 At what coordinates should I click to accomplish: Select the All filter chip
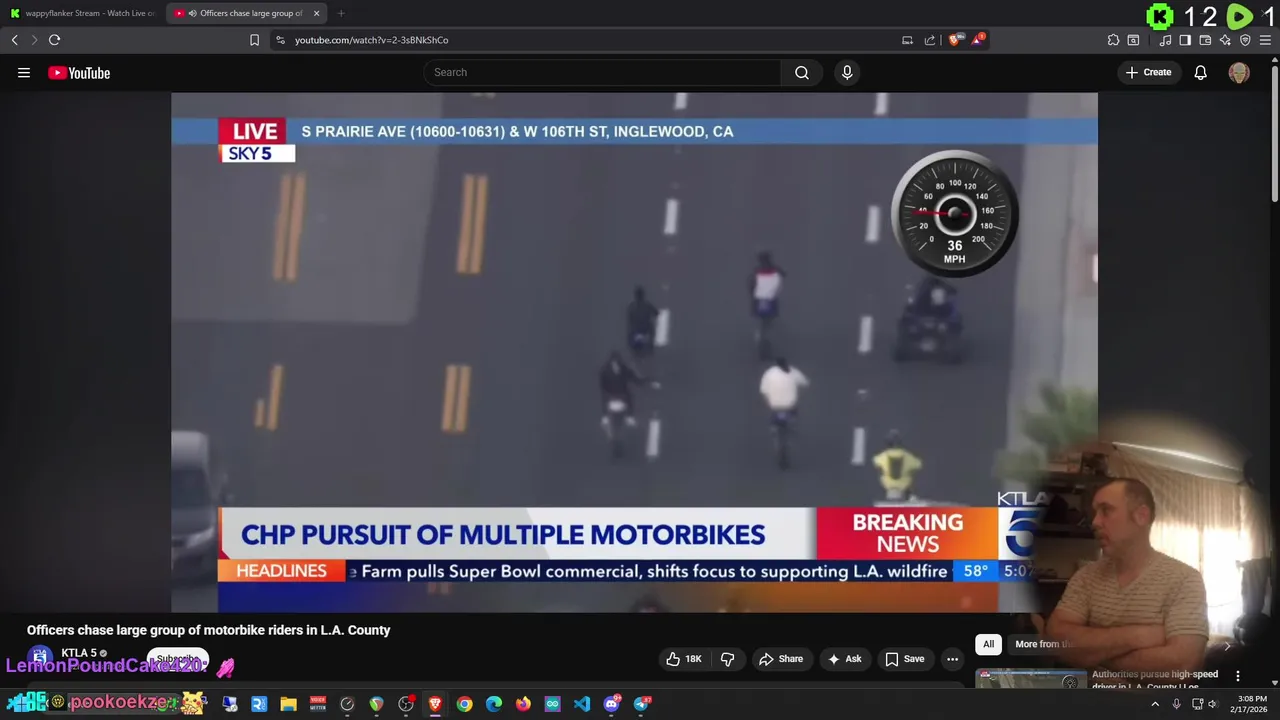click(988, 644)
